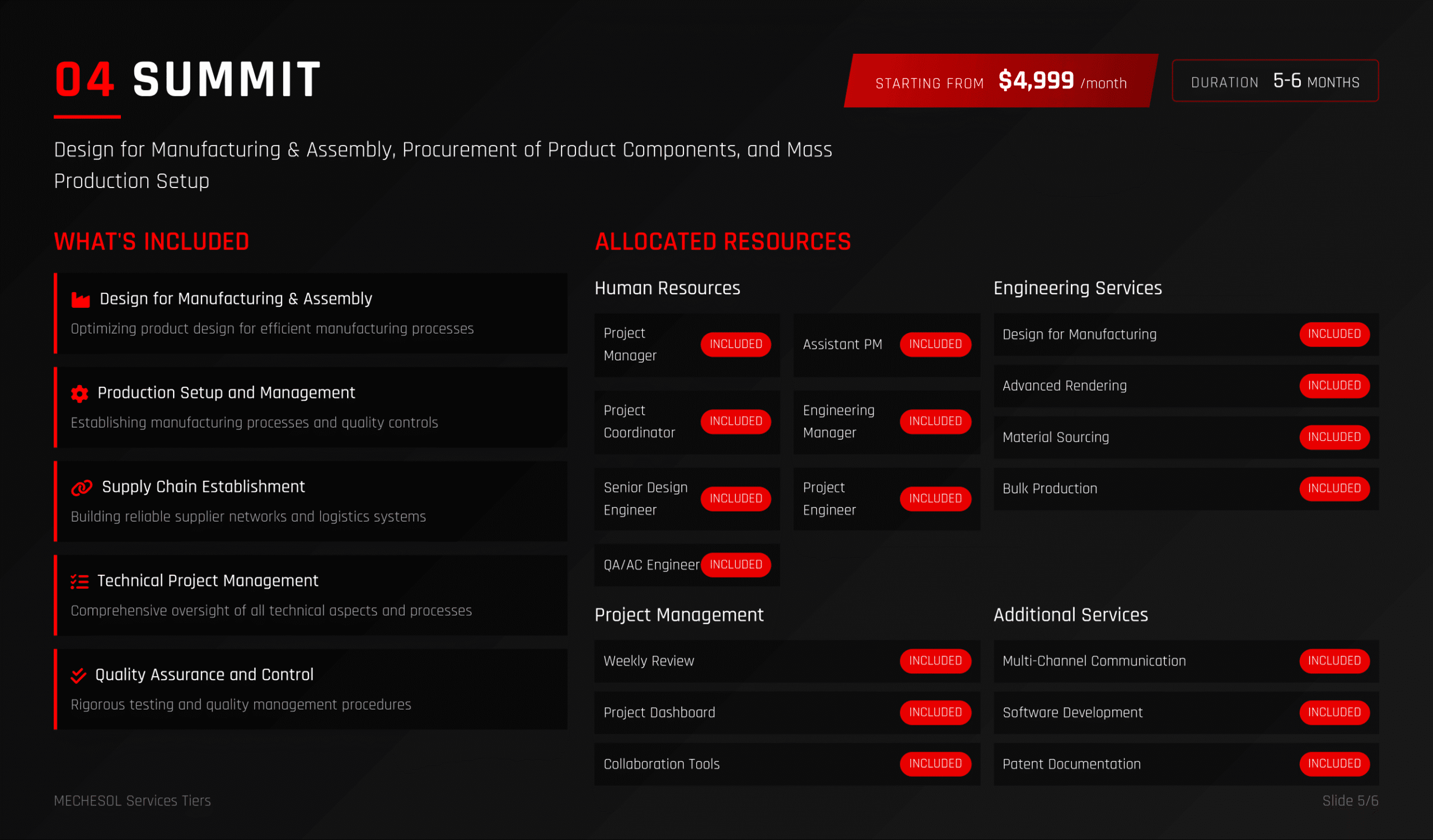Click the Slide 5/6 page indicator
Screen dimensions: 1433x840
[x=1350, y=801]
